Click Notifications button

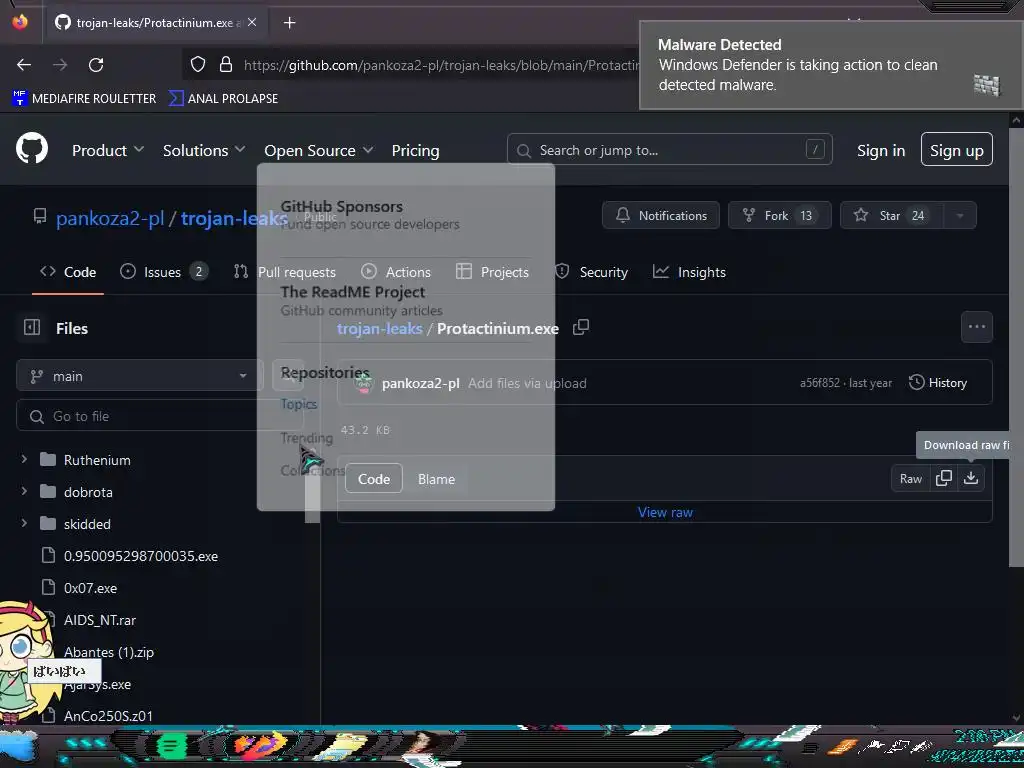[x=661, y=215]
